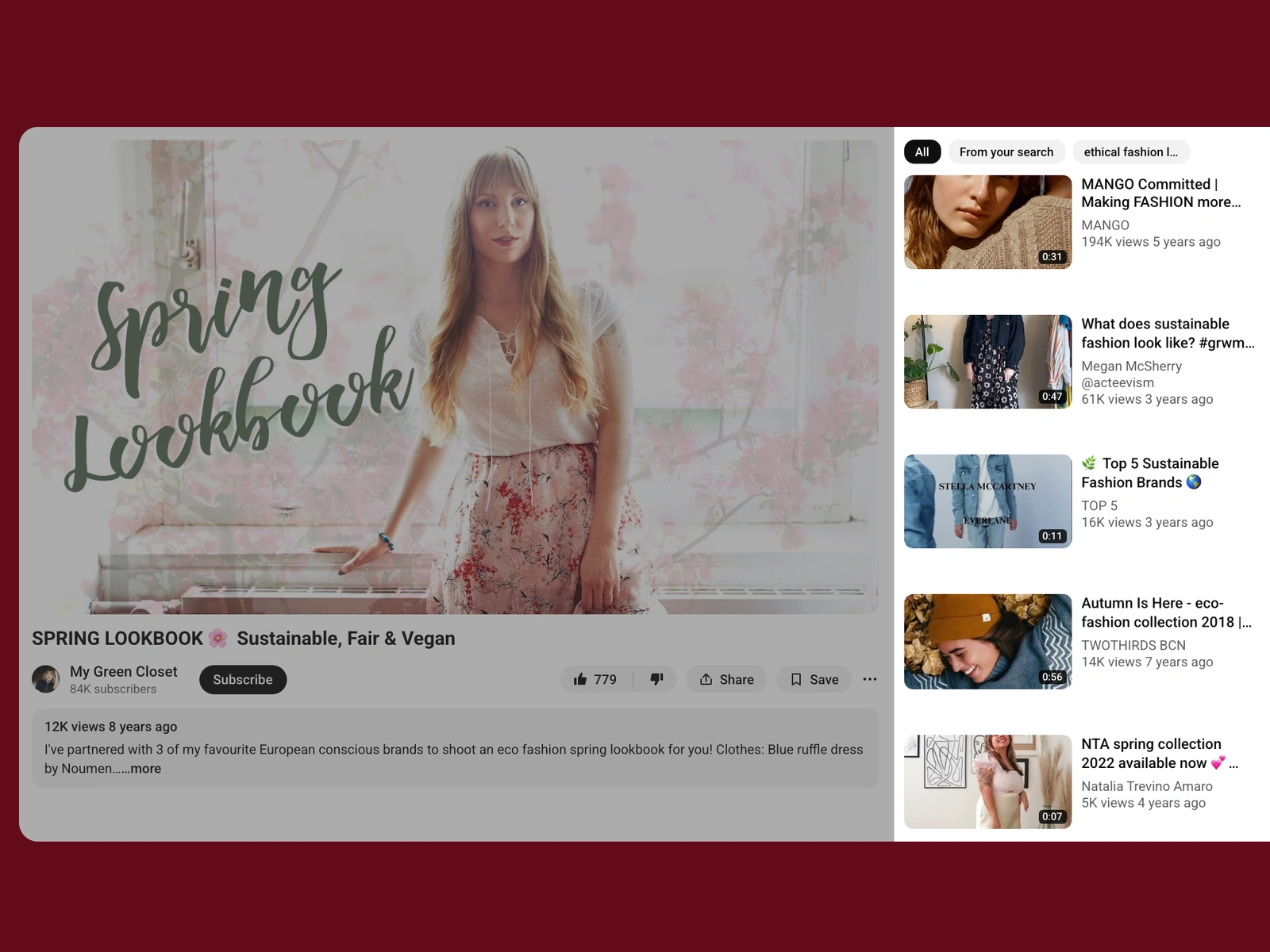The image size is (1270, 952).
Task: Click the My Green Closet channel avatar
Action: [x=46, y=679]
